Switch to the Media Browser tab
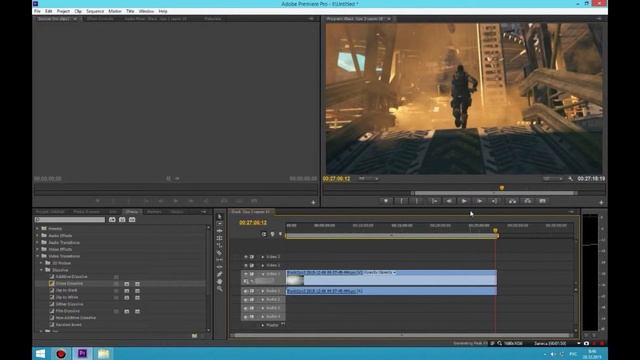Image resolution: width=640 pixels, height=360 pixels. click(x=87, y=212)
